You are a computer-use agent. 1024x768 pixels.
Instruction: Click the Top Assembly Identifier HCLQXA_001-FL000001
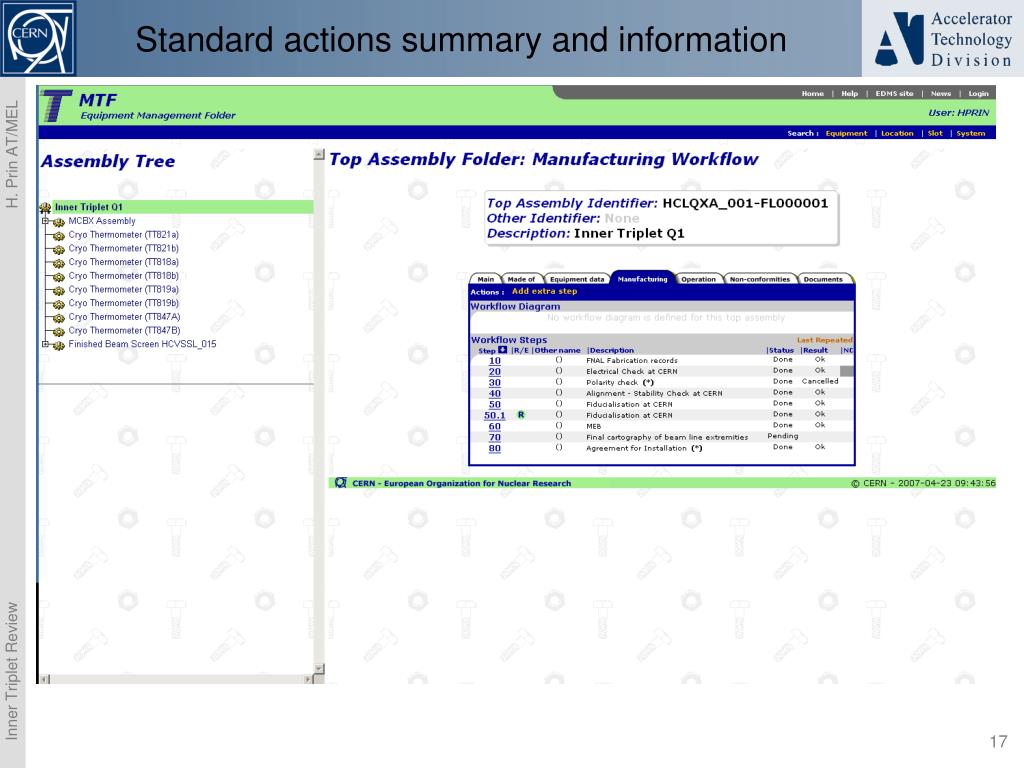coord(744,203)
